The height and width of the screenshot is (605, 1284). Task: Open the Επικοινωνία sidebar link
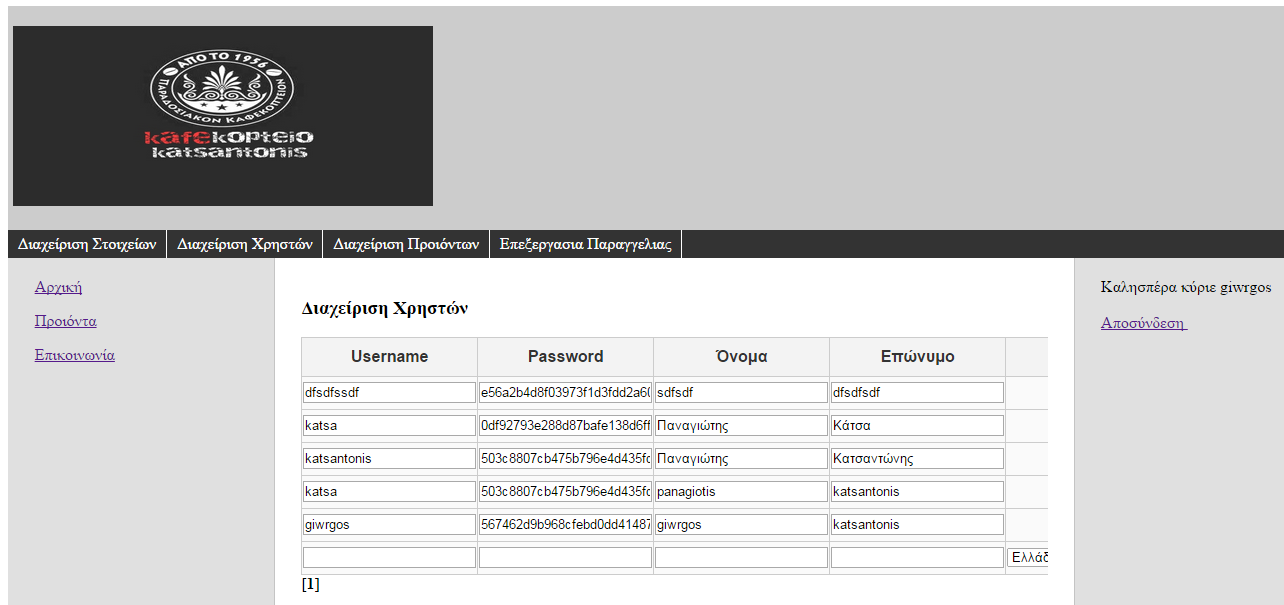tap(75, 355)
